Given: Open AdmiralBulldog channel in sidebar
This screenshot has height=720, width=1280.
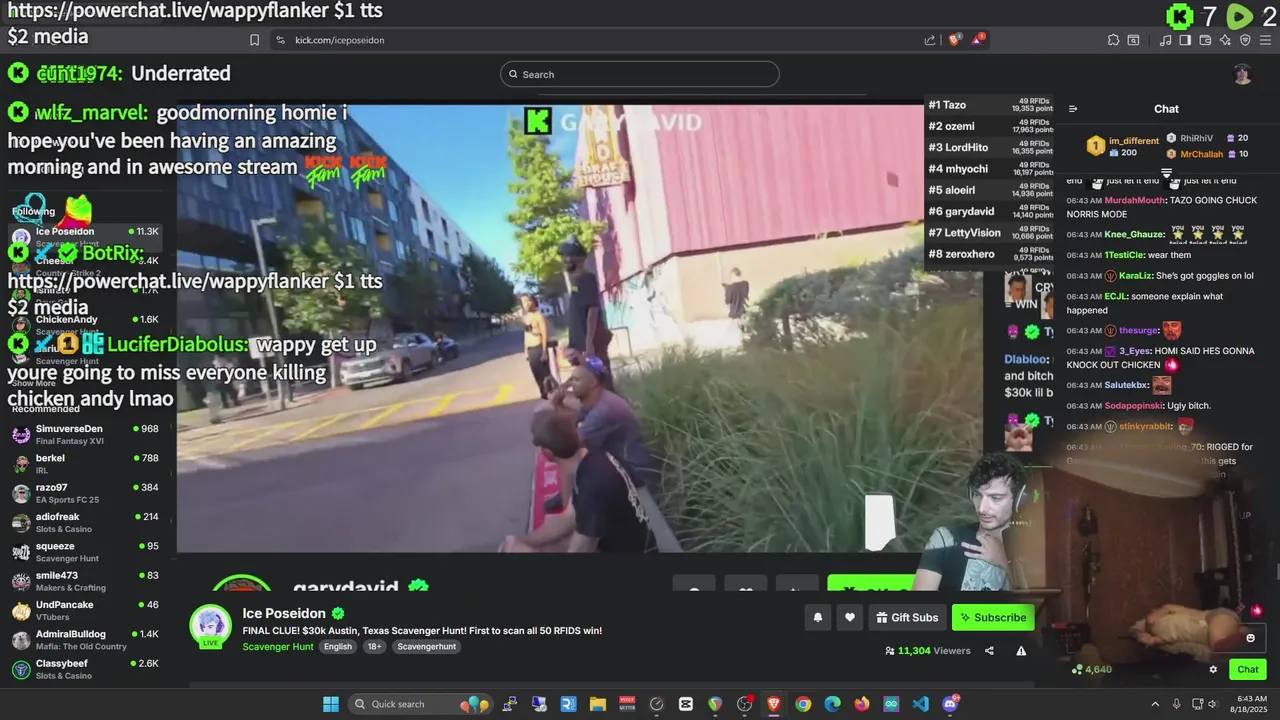Looking at the screenshot, I should click(88, 640).
